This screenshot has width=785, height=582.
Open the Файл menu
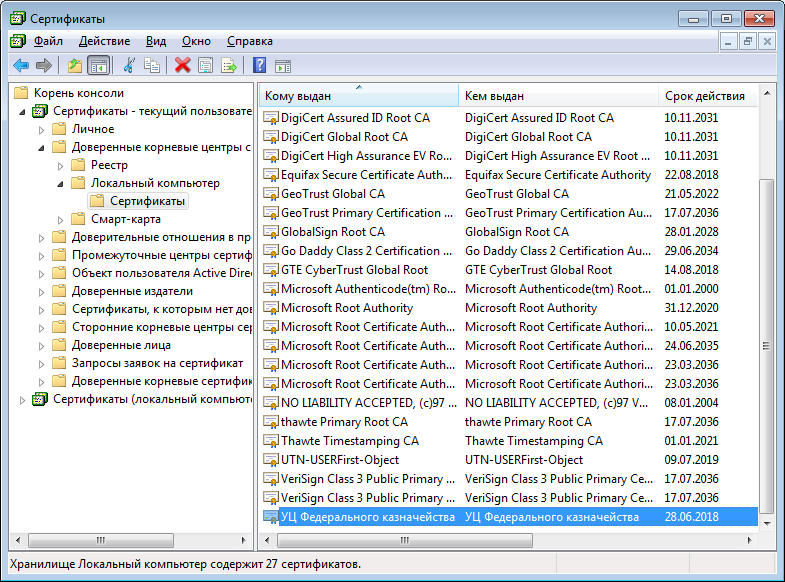pos(48,41)
